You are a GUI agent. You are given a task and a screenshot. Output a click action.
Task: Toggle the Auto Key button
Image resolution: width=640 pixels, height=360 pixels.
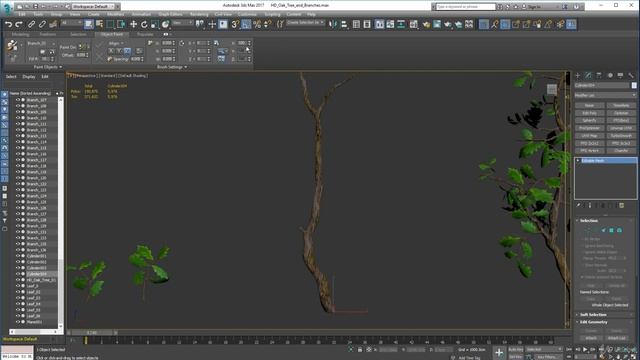pos(516,350)
